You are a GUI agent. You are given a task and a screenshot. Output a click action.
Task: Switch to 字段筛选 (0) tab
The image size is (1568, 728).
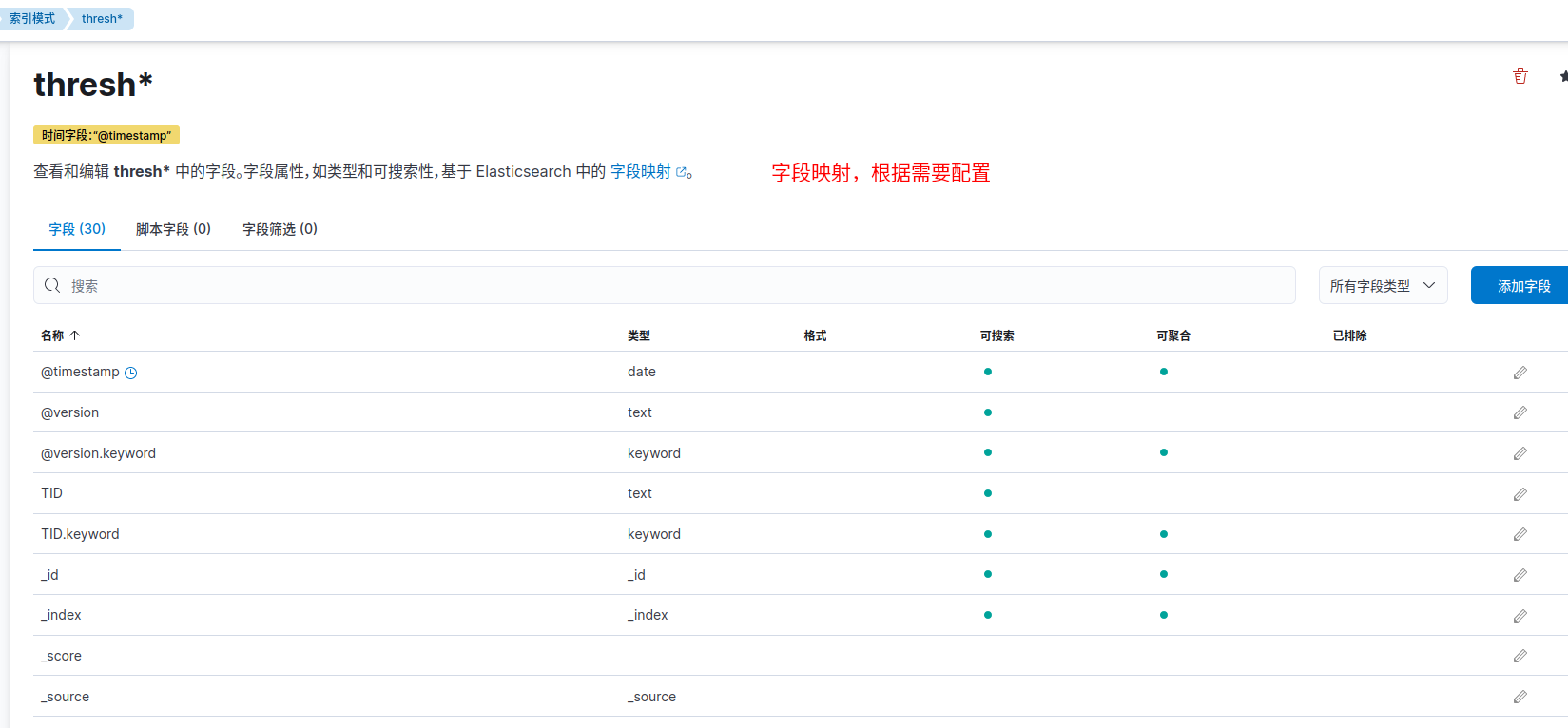[280, 229]
